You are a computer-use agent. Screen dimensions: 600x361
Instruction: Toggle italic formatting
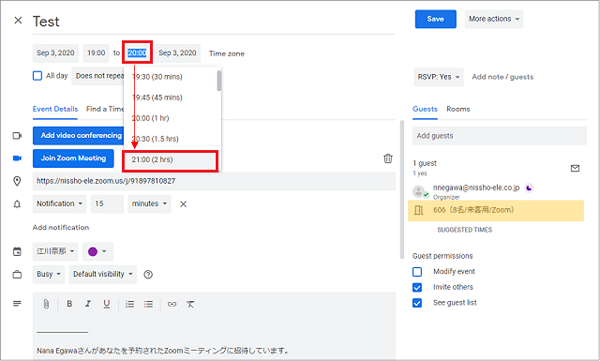(x=88, y=304)
